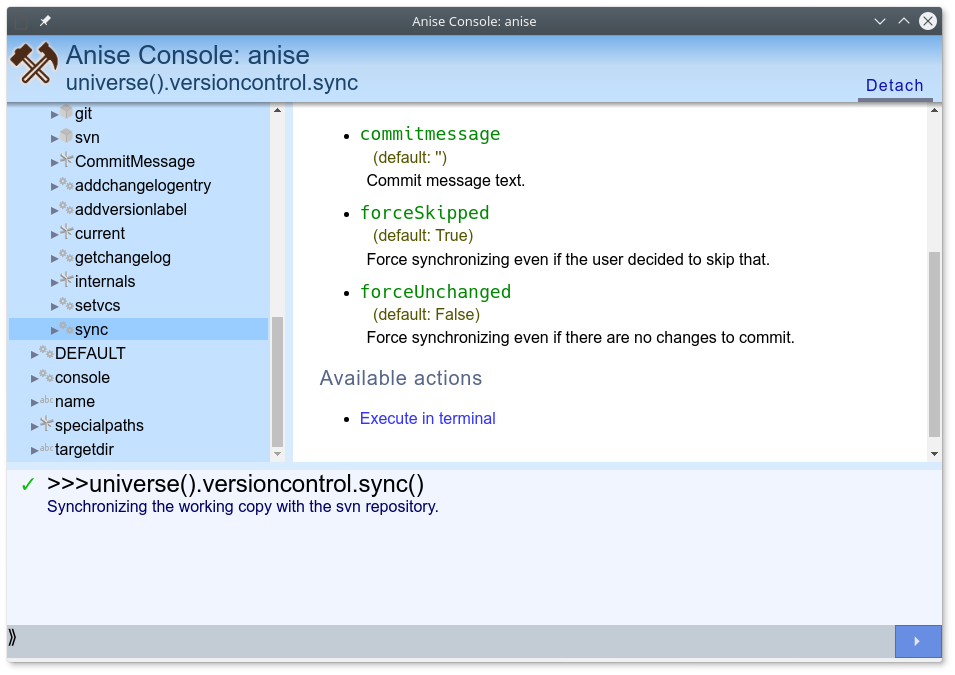Click tree panel scroll down arrow
The width and height of the screenshot is (955, 675).
click(277, 454)
